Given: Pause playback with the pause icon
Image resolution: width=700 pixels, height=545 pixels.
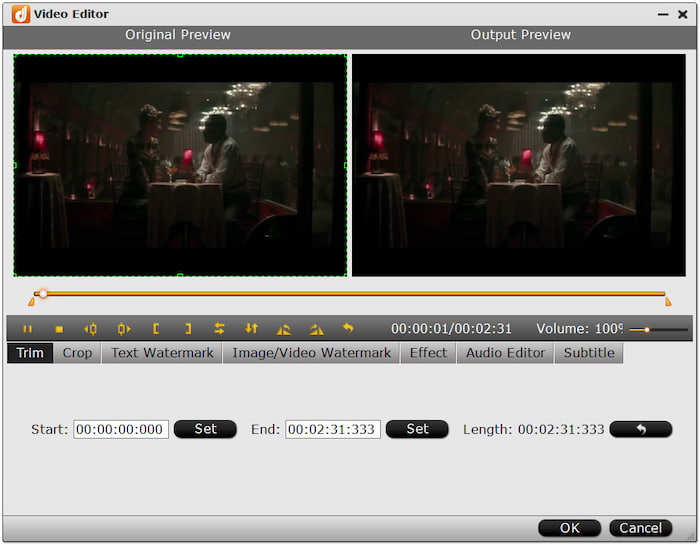Looking at the screenshot, I should pyautogui.click(x=28, y=329).
